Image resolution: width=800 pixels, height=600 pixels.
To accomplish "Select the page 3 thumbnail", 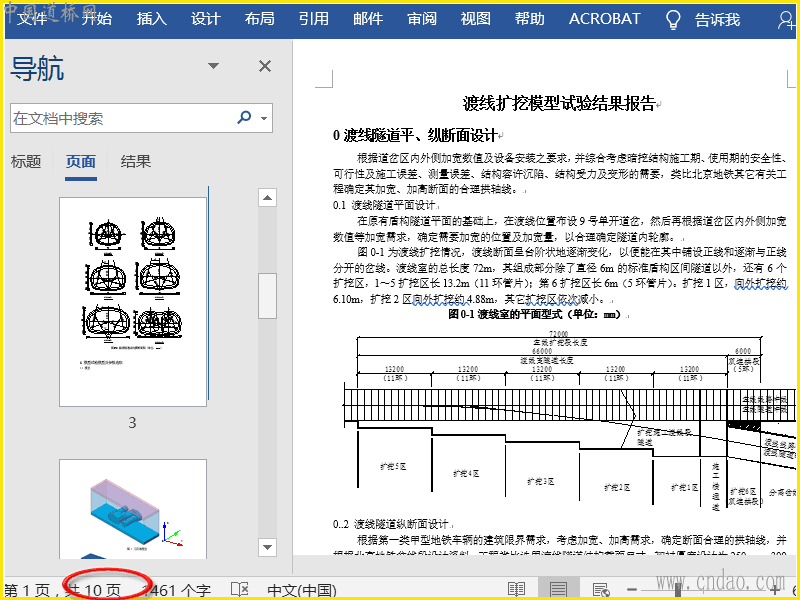I will click(x=133, y=302).
